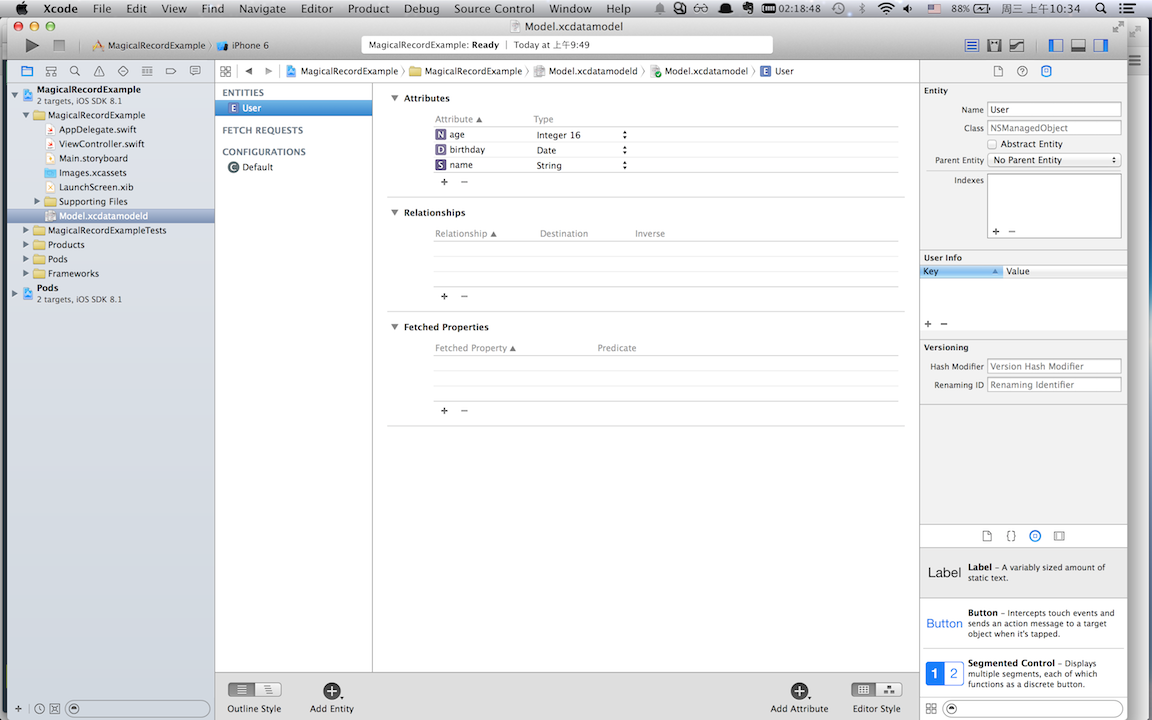Show the Report navigator
Image resolution: width=1152 pixels, height=720 pixels.
pyautogui.click(x=195, y=71)
